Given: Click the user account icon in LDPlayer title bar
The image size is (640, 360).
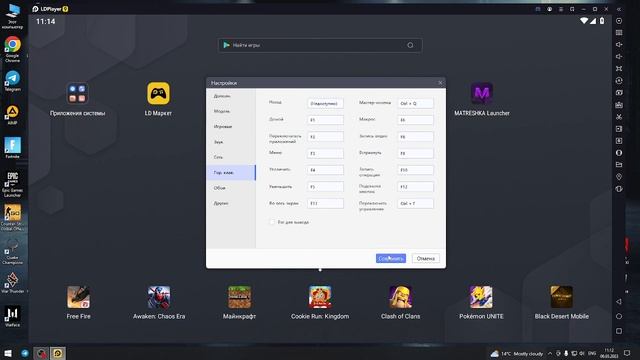Looking at the screenshot, I should 549,9.
